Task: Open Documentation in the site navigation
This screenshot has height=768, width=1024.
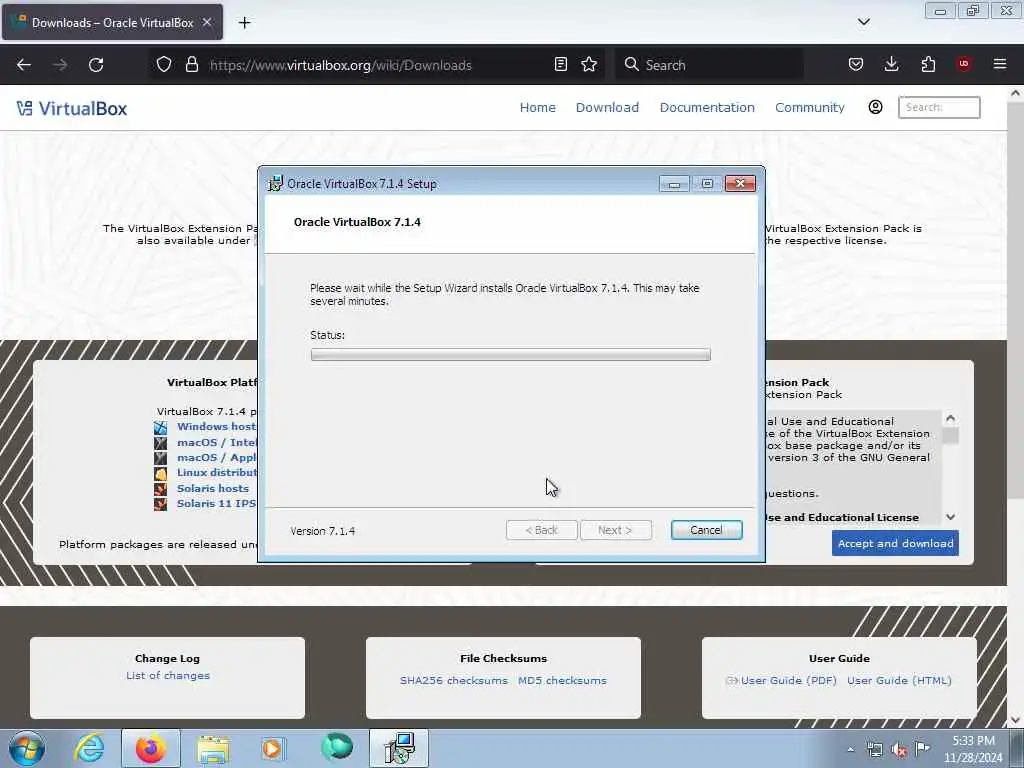Action: point(707,108)
